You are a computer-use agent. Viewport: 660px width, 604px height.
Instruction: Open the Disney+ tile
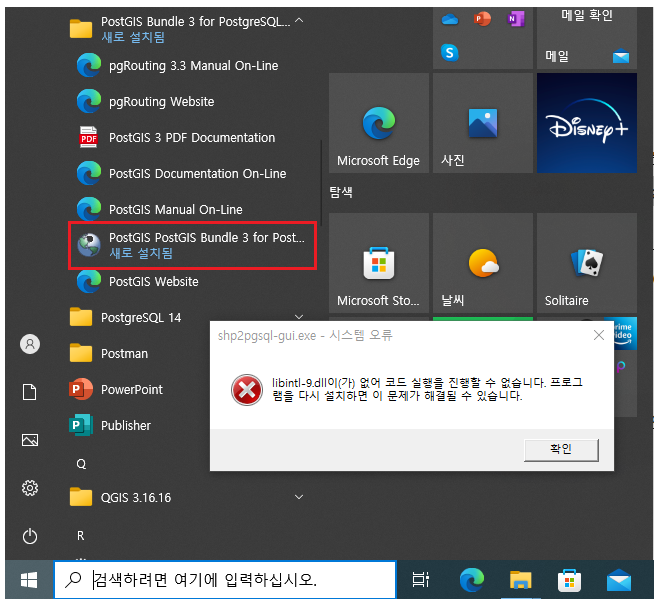click(587, 123)
